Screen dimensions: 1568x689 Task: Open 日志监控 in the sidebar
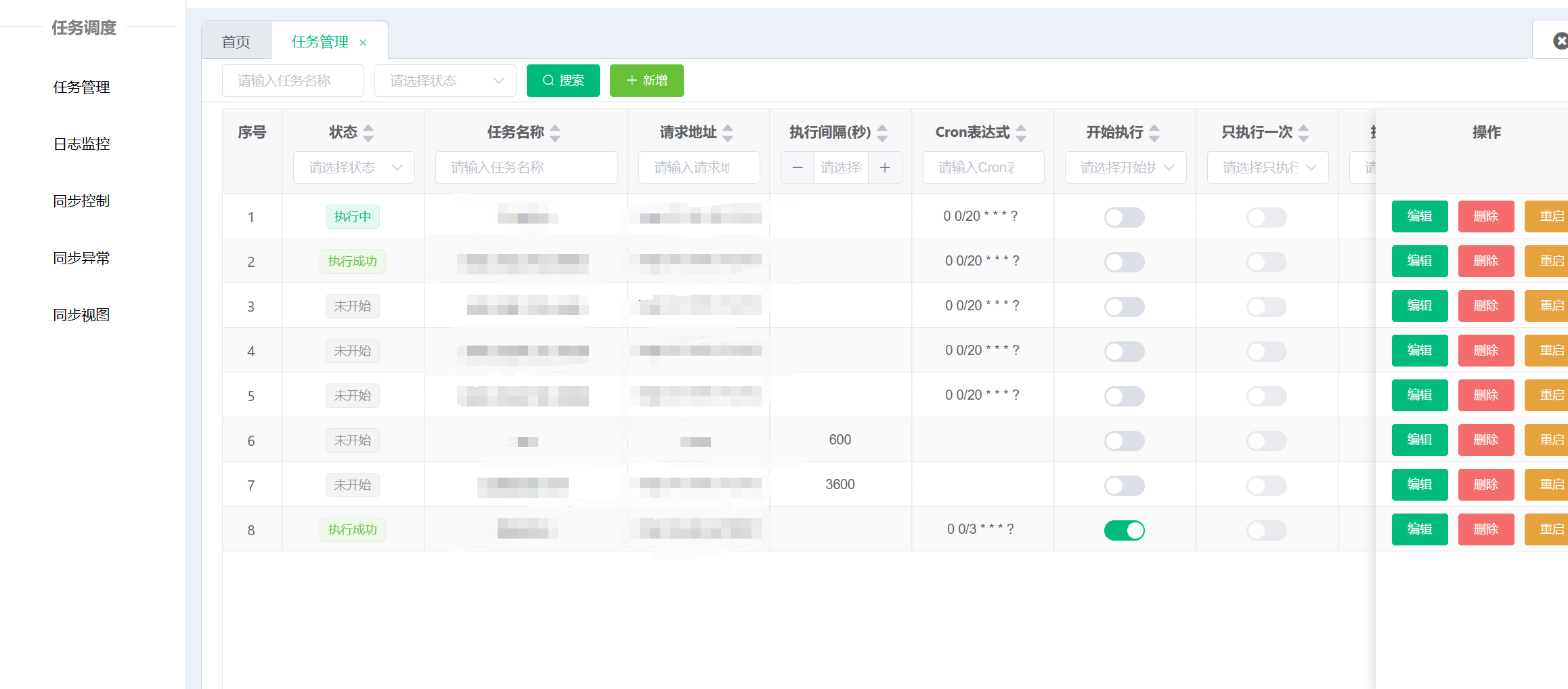click(x=82, y=144)
